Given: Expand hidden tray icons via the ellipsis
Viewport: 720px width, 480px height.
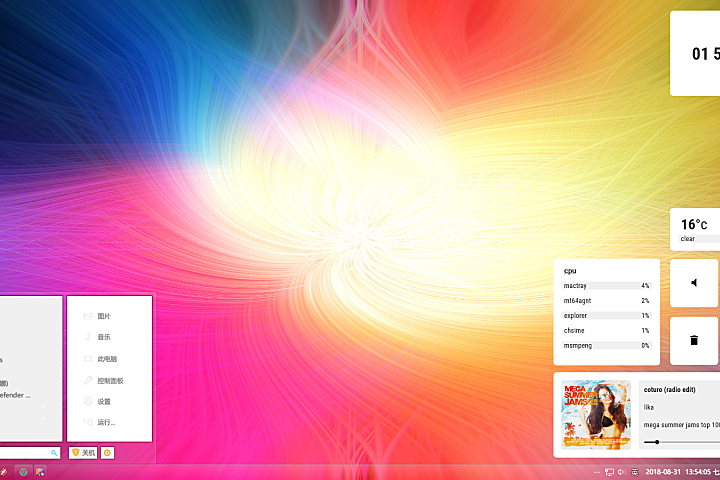Looking at the screenshot, I should pyautogui.click(x=597, y=471).
